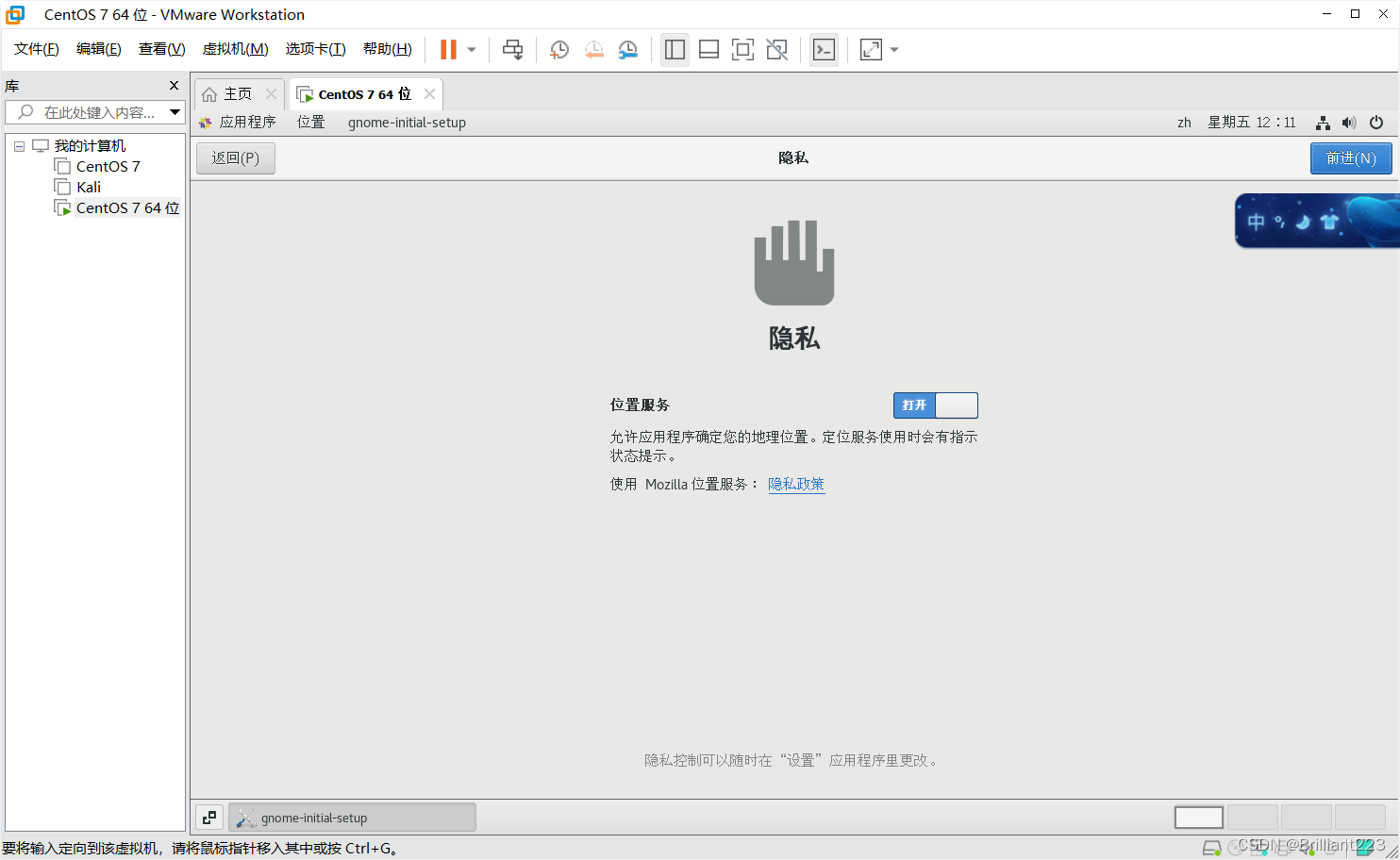Image resolution: width=1400 pixels, height=860 pixels.
Task: Click the network status icon in the GNOME bar
Action: (x=1323, y=123)
